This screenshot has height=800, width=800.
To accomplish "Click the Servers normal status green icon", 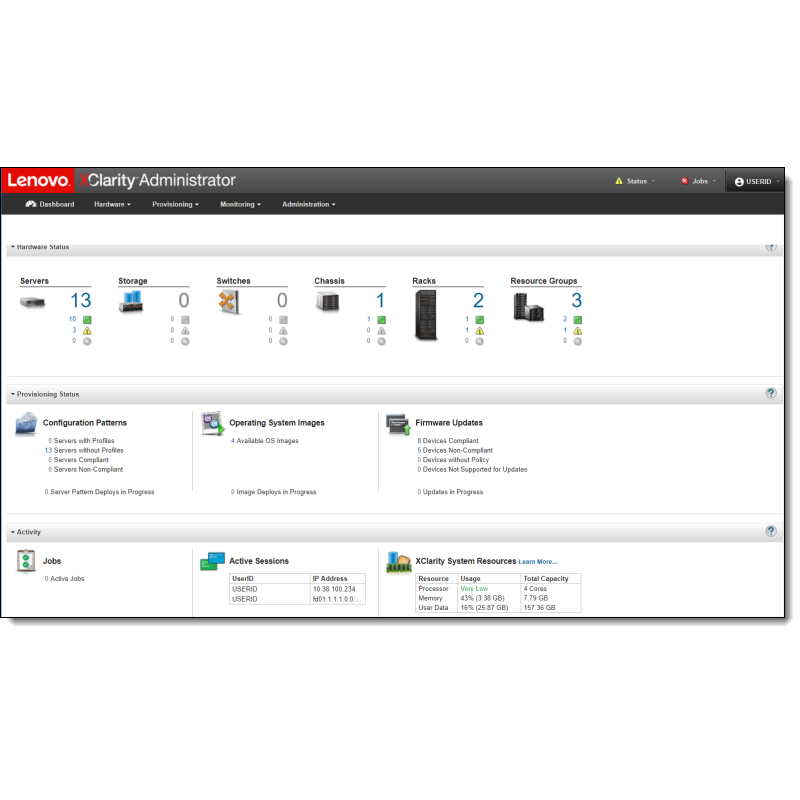I will pyautogui.click(x=87, y=320).
